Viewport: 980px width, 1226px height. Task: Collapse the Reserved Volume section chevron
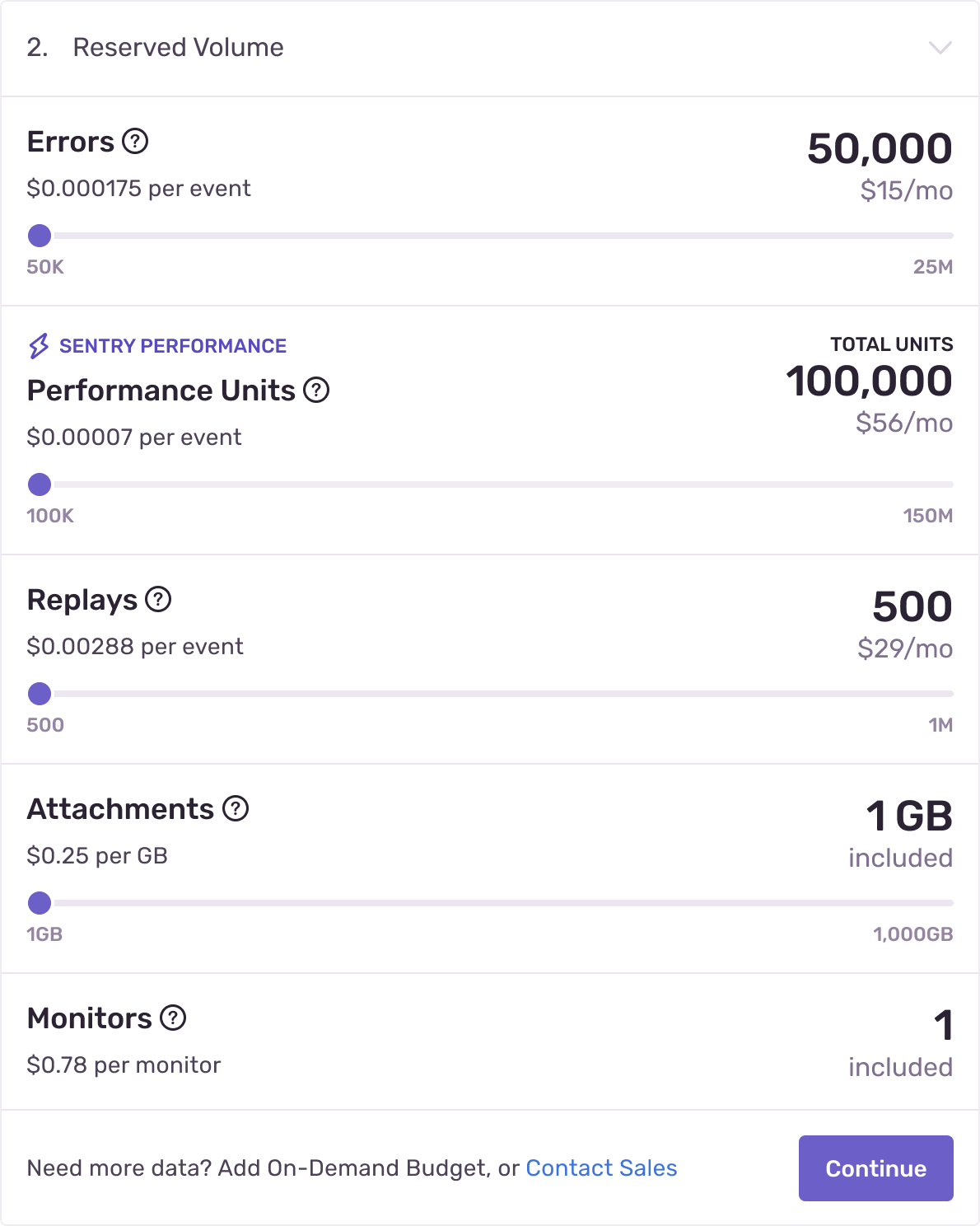click(940, 48)
